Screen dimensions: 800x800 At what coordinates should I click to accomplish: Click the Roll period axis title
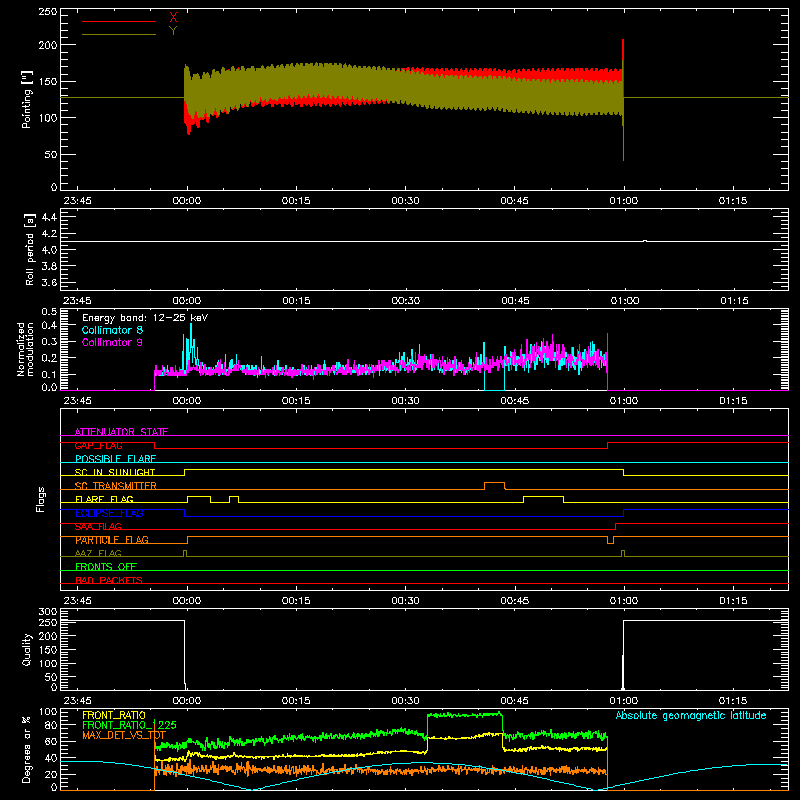click(30, 249)
